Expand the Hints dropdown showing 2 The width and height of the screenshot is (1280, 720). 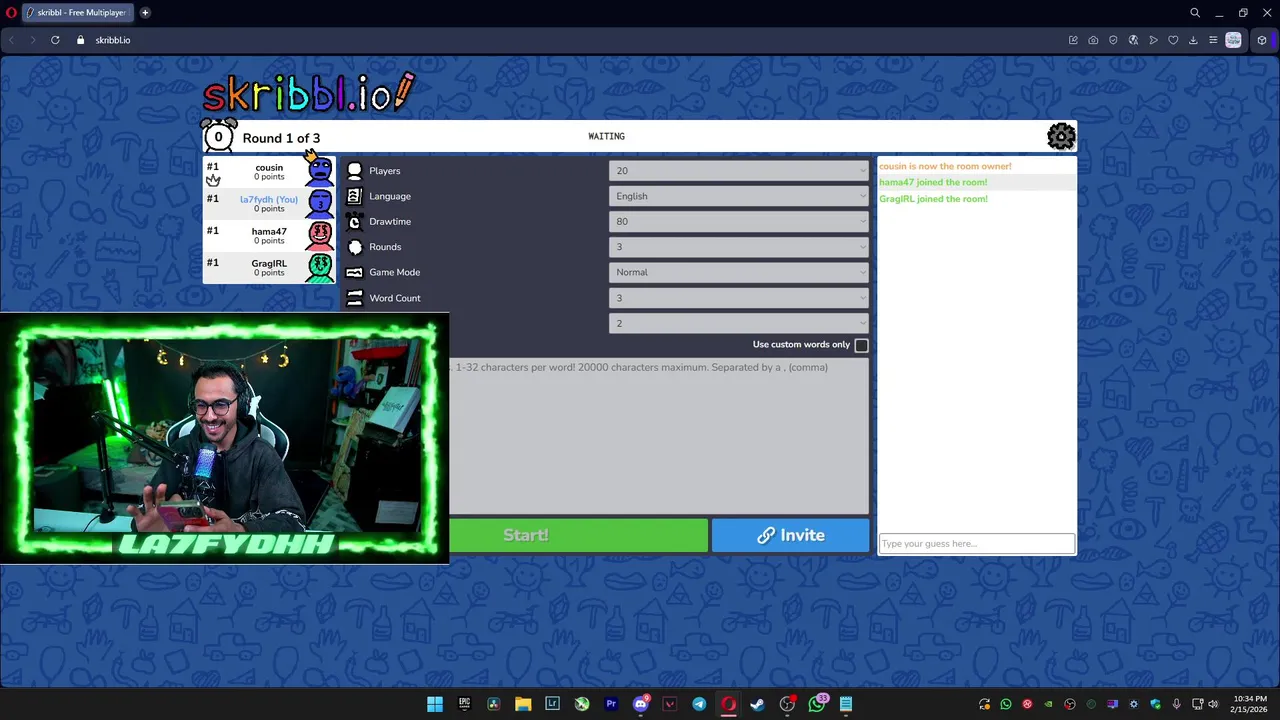tap(739, 323)
